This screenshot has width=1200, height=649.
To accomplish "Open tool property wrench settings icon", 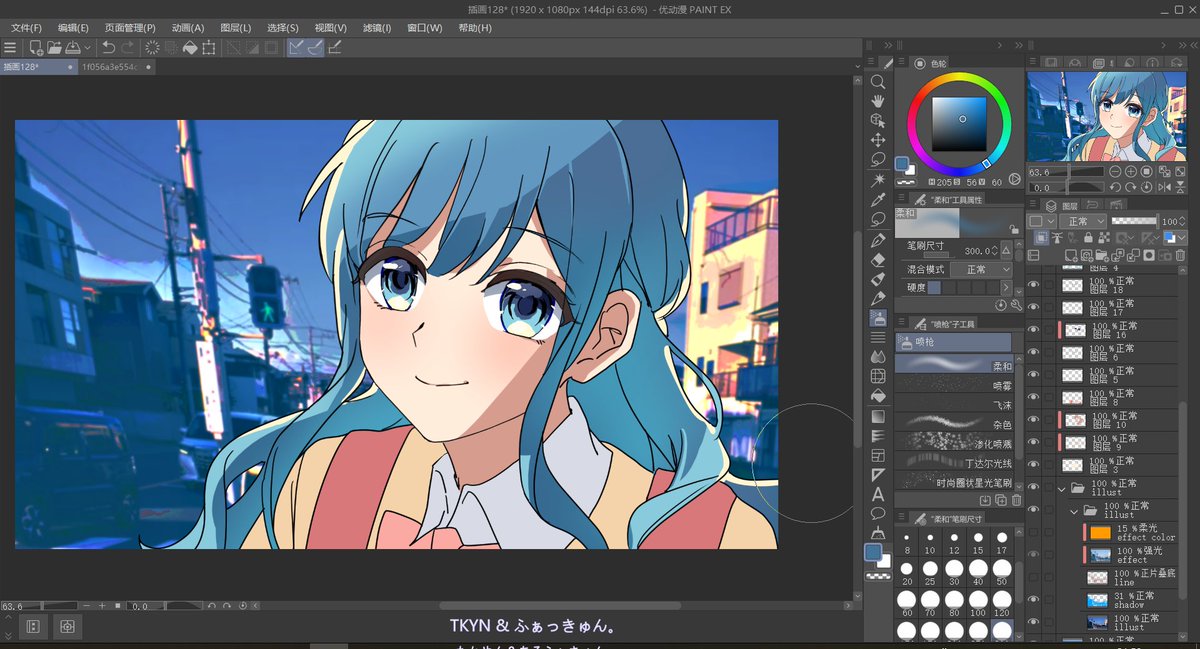I will pyautogui.click(x=1016, y=305).
